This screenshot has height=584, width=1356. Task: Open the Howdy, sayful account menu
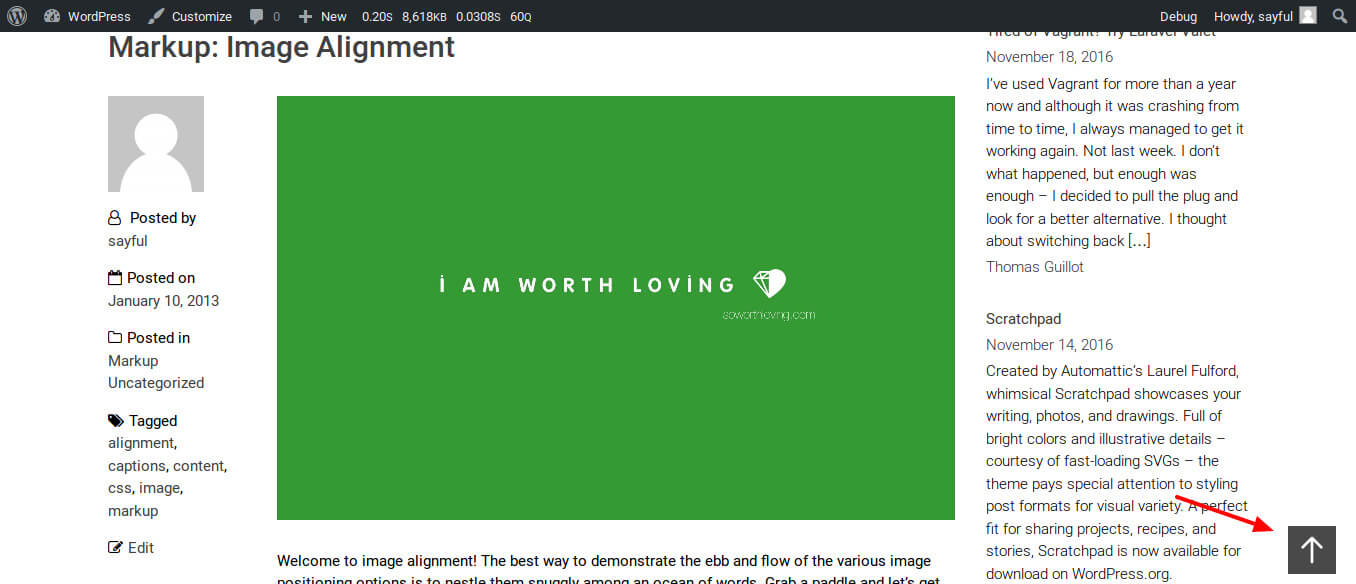(1265, 16)
